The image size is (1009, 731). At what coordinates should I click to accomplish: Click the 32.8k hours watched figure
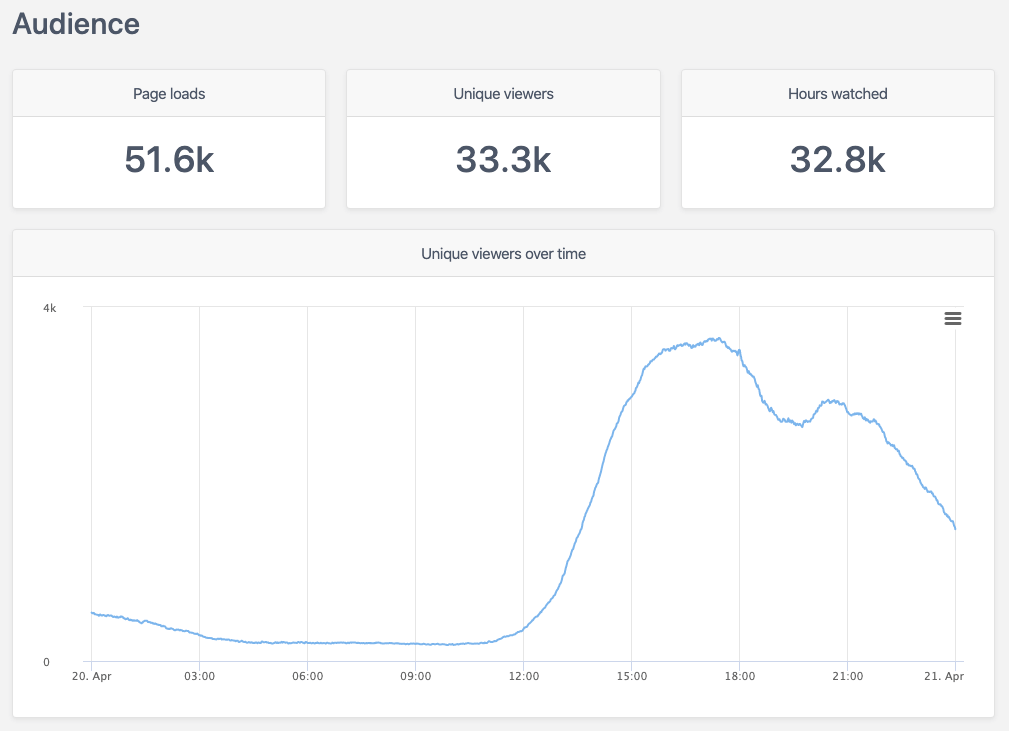coord(837,158)
